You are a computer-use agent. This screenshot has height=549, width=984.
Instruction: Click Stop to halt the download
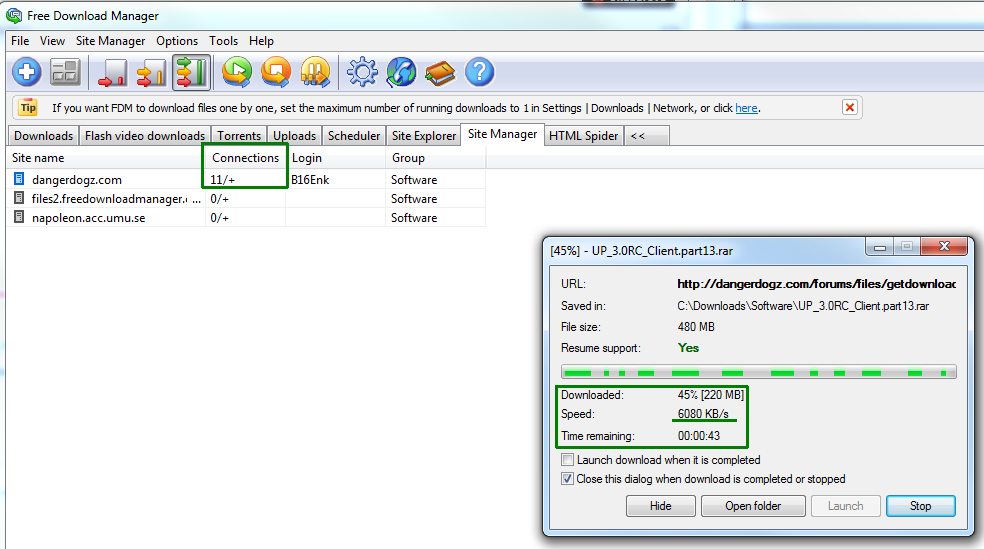point(921,506)
